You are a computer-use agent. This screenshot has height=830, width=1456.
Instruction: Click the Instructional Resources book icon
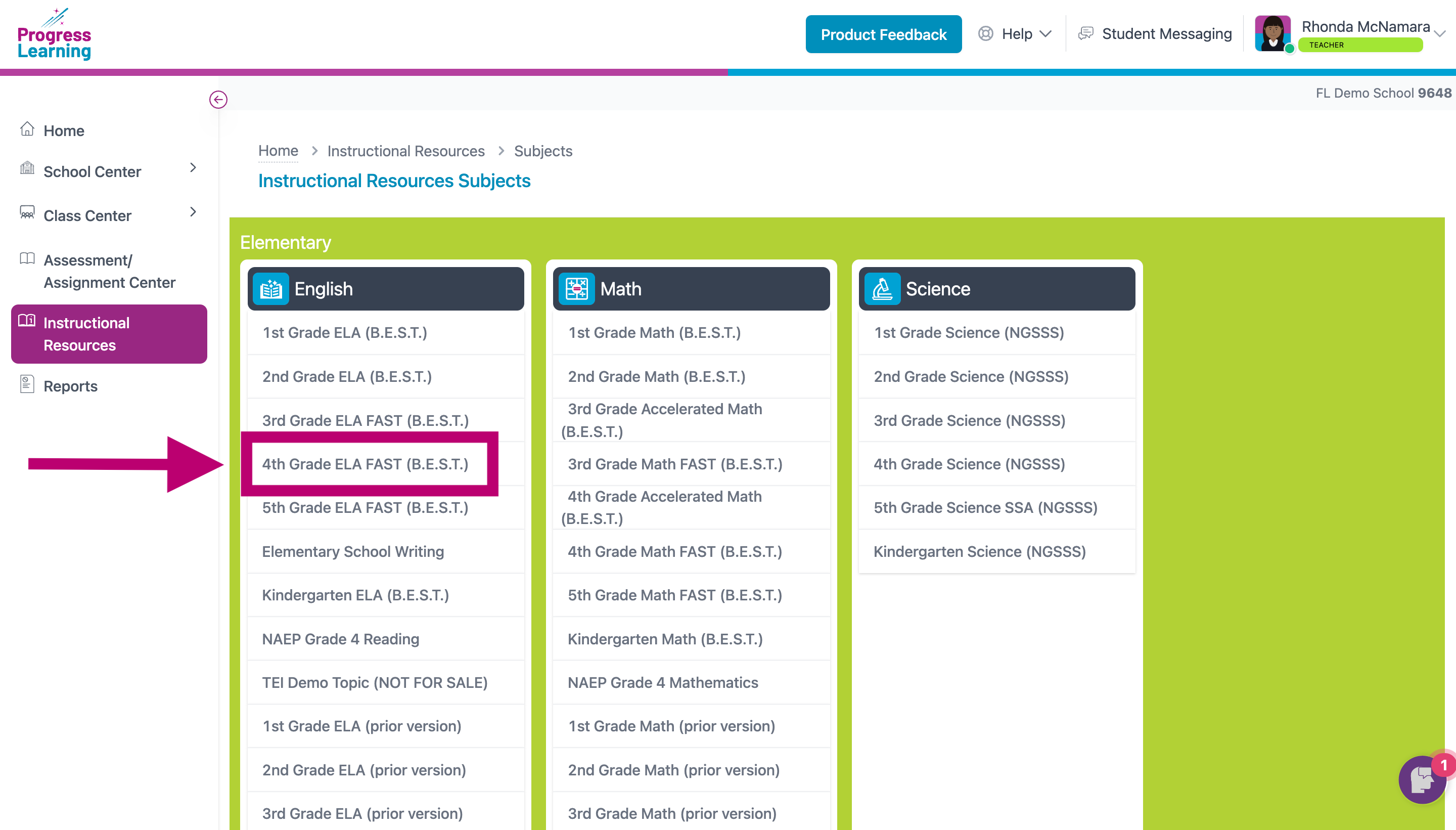point(27,321)
